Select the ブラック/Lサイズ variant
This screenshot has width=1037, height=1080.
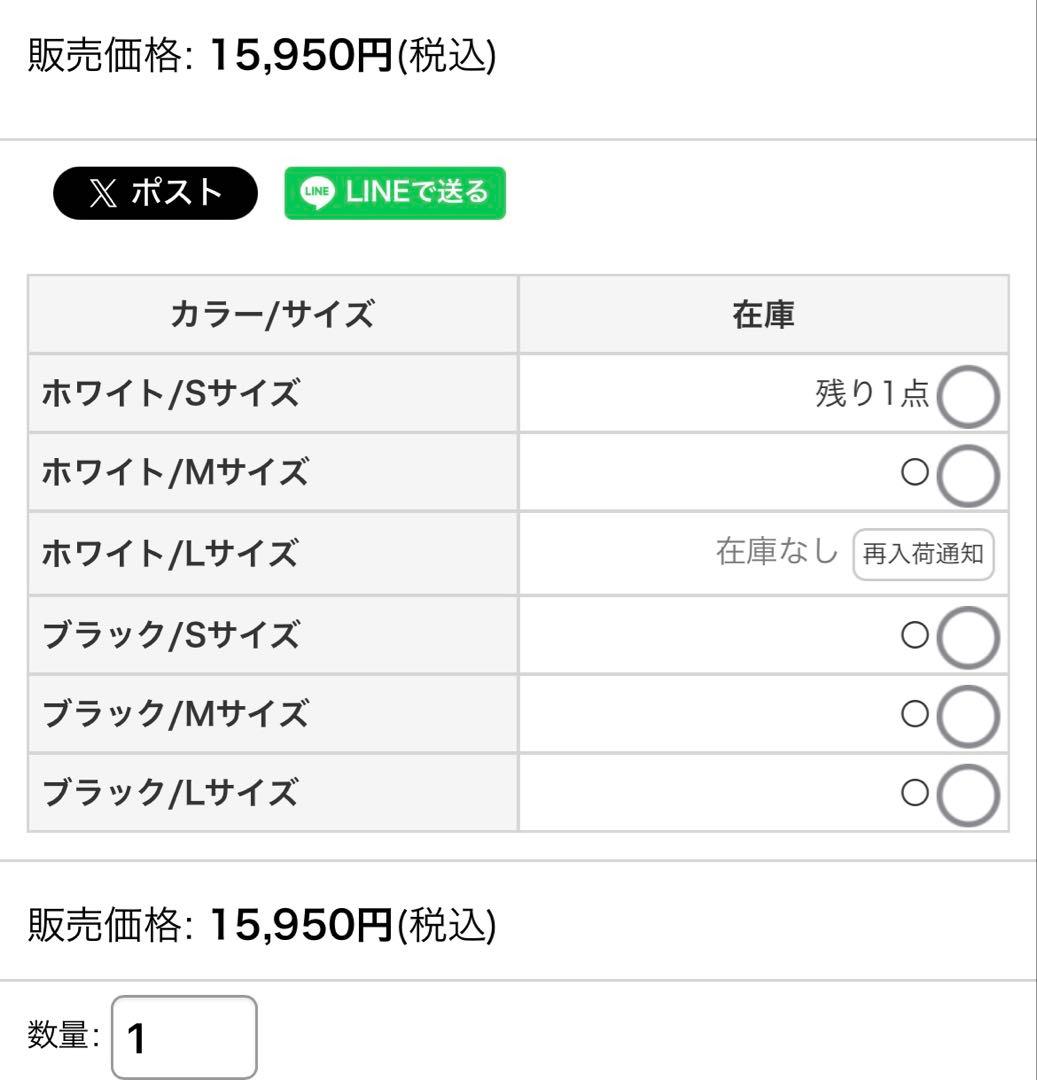968,793
